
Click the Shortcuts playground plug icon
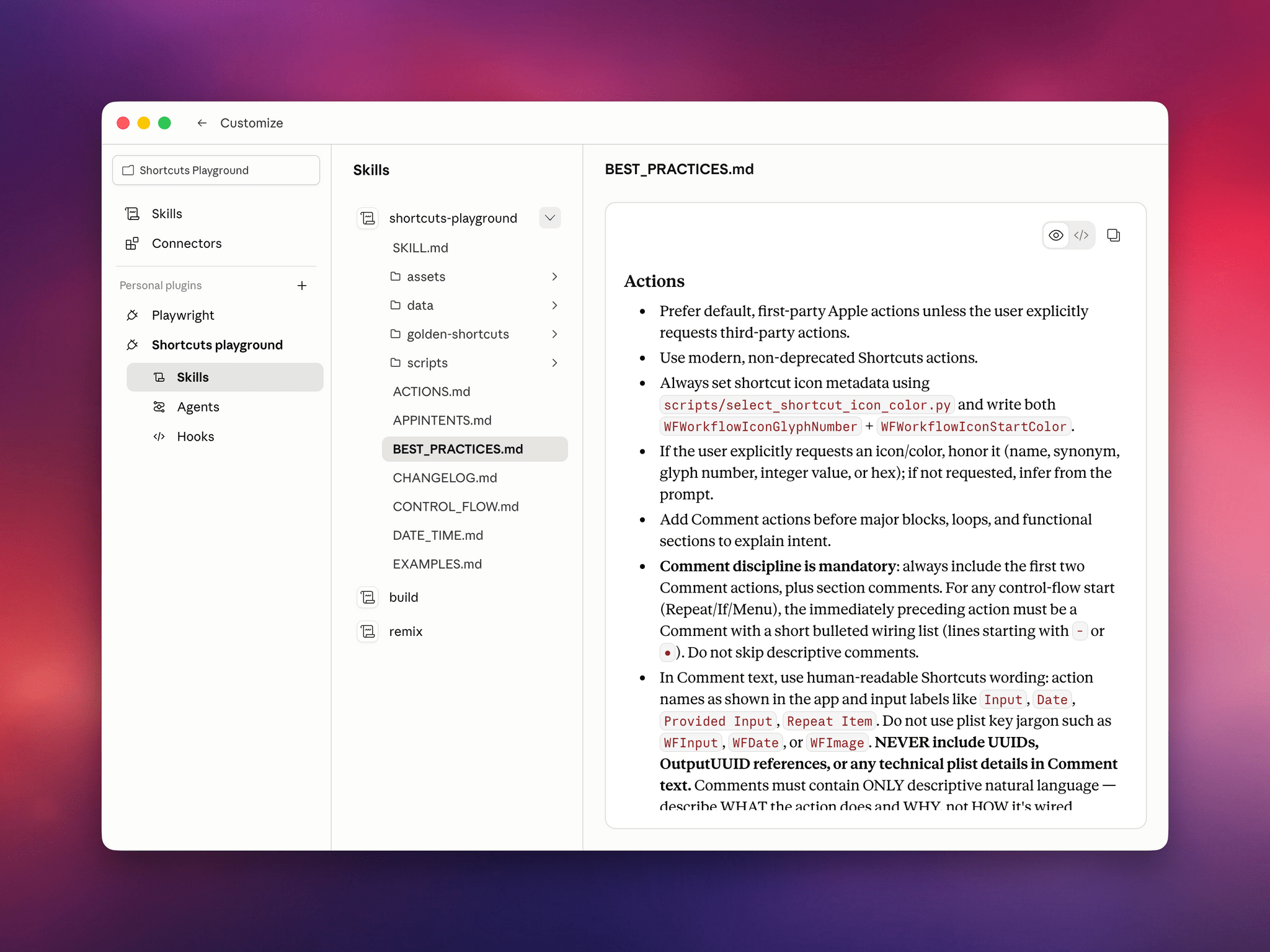132,345
